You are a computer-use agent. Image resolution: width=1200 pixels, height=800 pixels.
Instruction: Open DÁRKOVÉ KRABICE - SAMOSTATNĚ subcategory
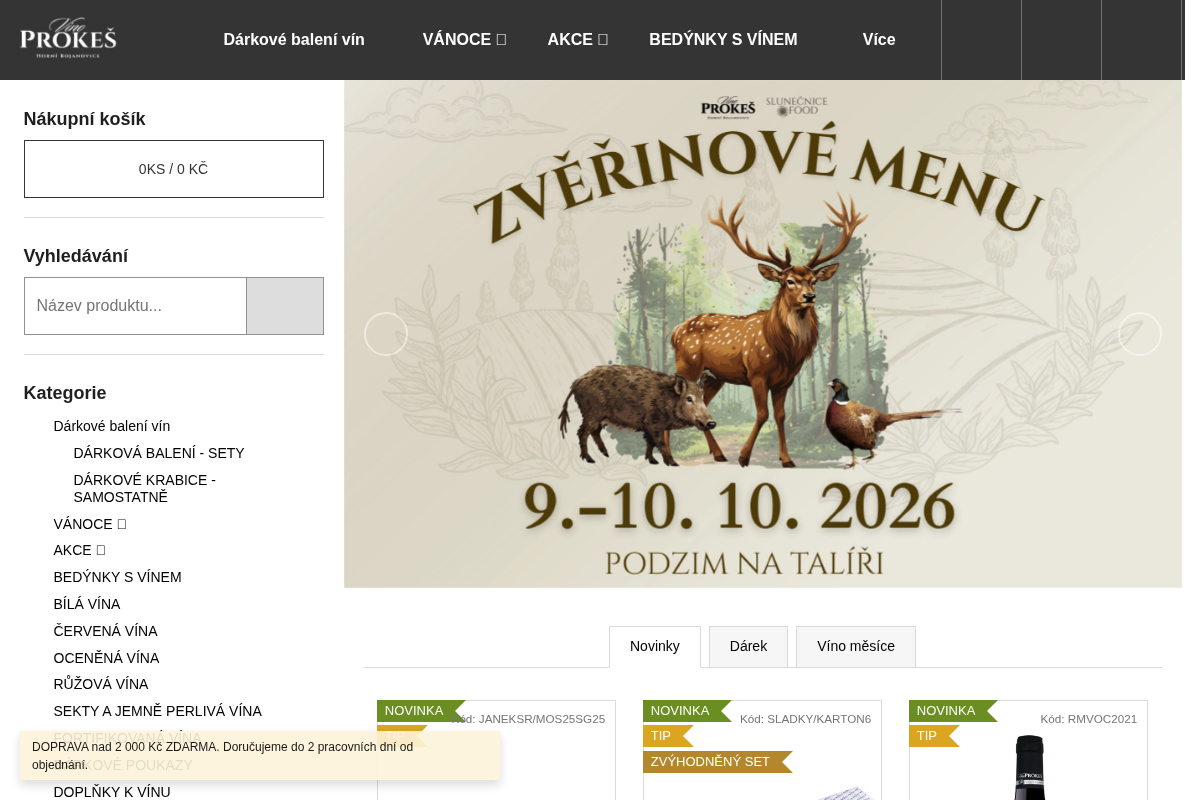pos(145,488)
